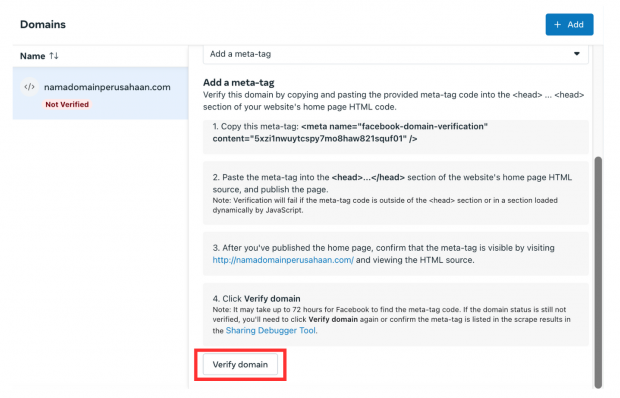The height and width of the screenshot is (398, 620).
Task: Click the Not Verified status badge
Action: pos(67,104)
